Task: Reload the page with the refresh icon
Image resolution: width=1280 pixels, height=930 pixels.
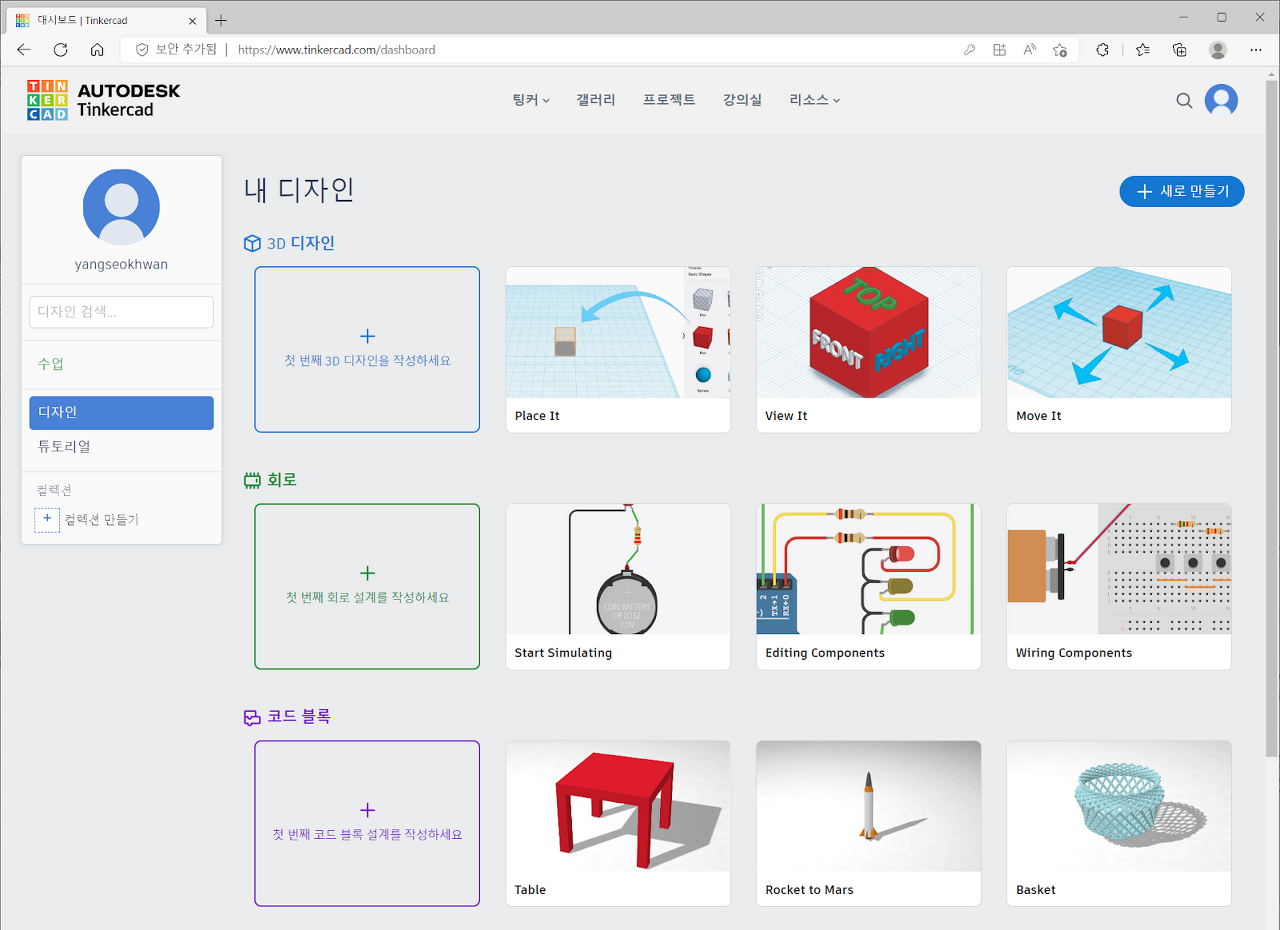Action: click(60, 49)
